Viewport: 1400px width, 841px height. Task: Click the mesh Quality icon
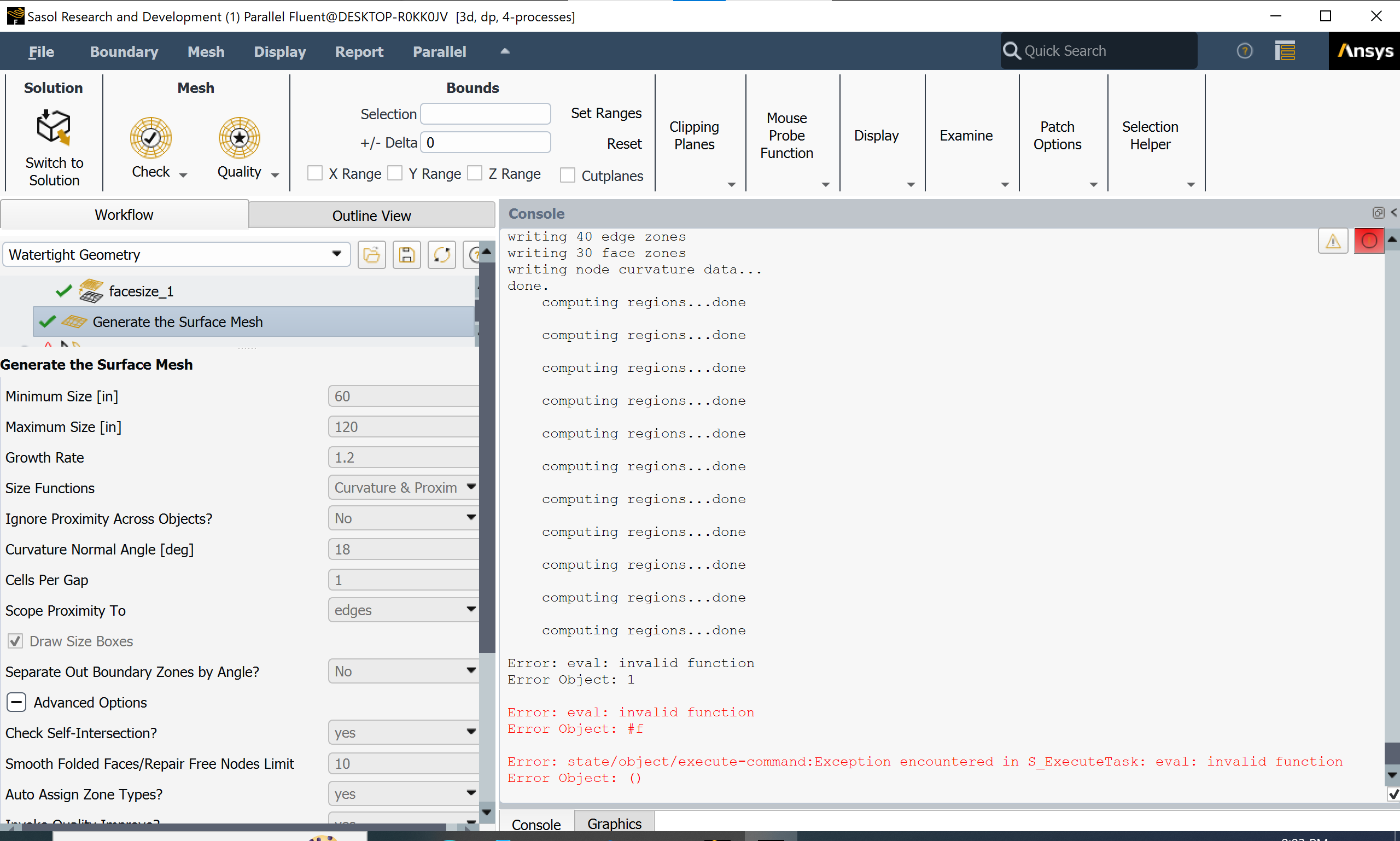239,138
